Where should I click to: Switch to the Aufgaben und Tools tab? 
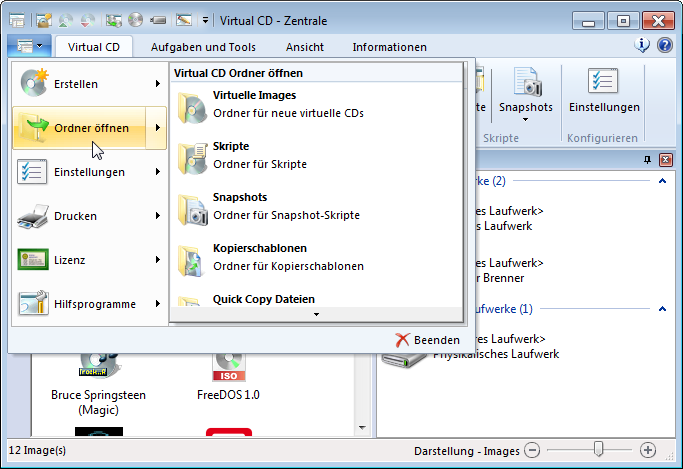click(203, 47)
